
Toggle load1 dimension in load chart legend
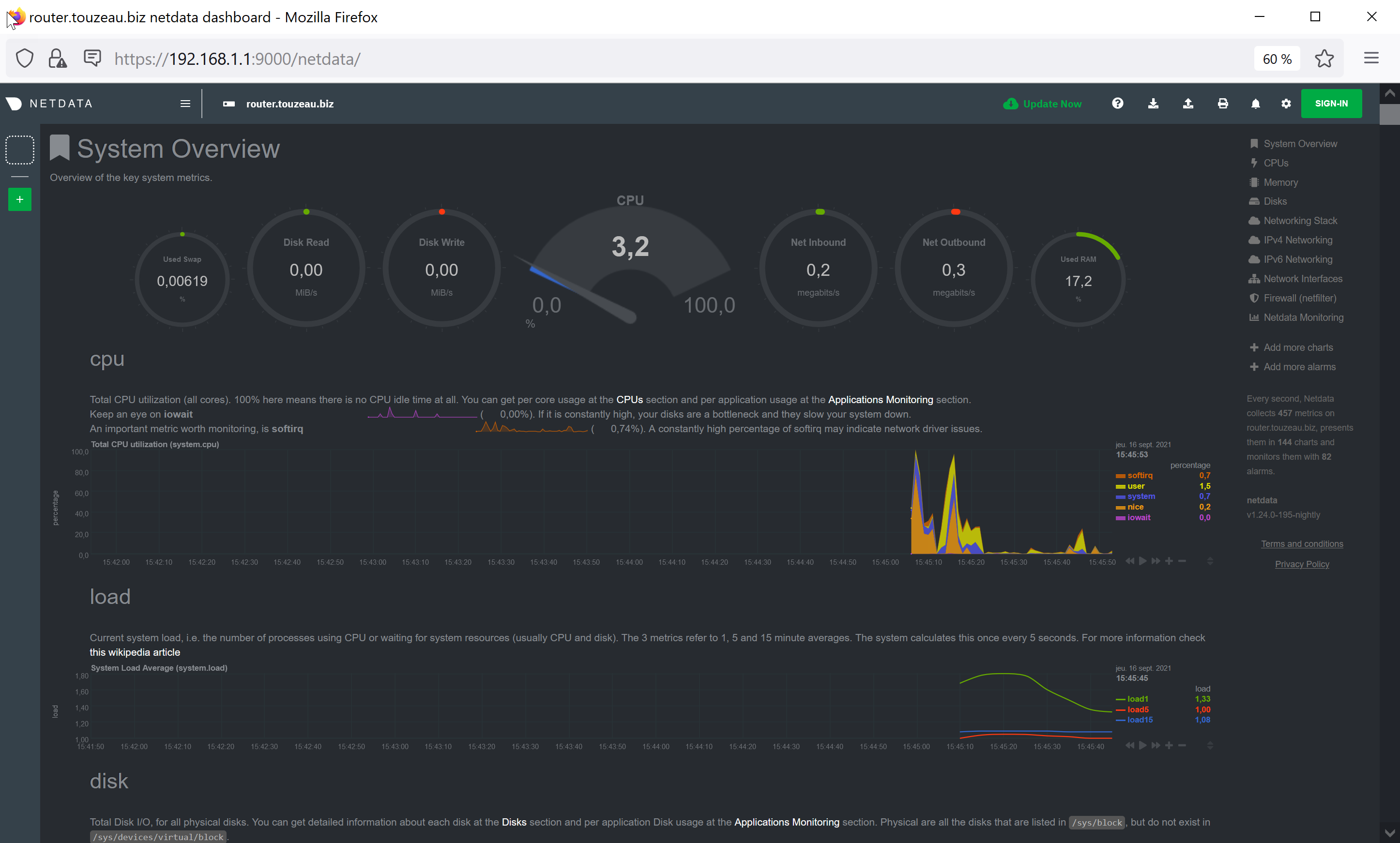pyautogui.click(x=1138, y=699)
